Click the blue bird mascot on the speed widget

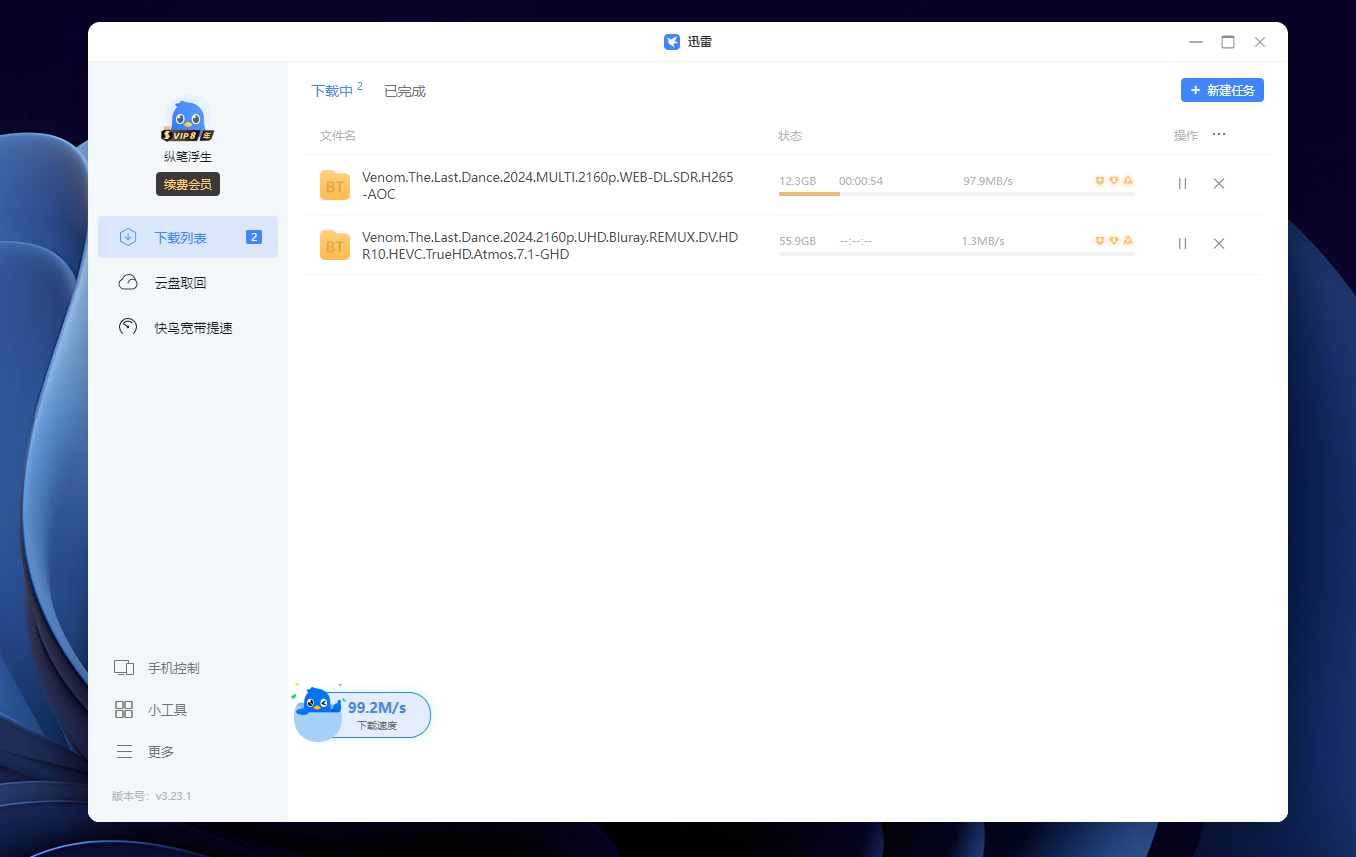pos(318,702)
